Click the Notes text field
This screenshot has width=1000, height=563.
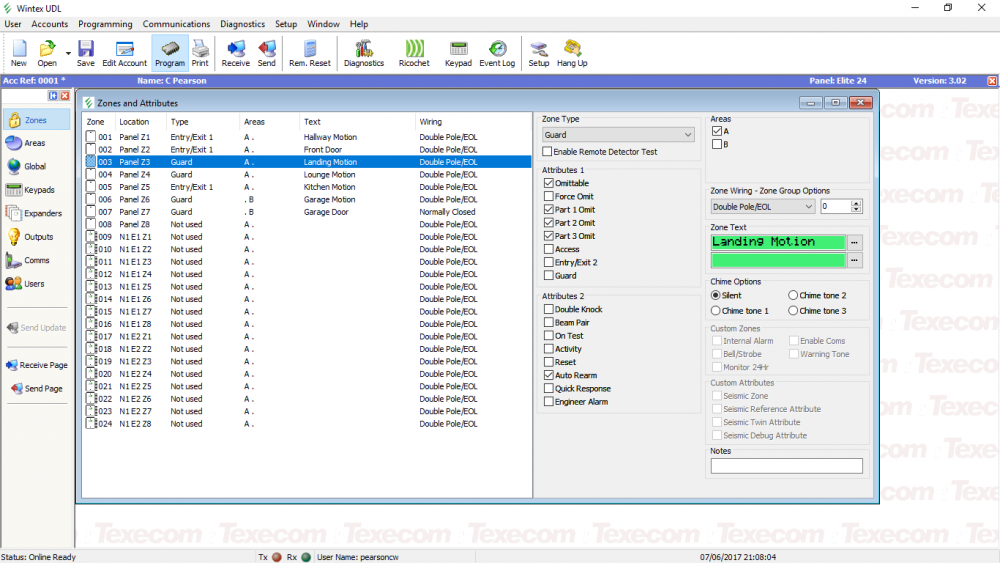tap(786, 466)
